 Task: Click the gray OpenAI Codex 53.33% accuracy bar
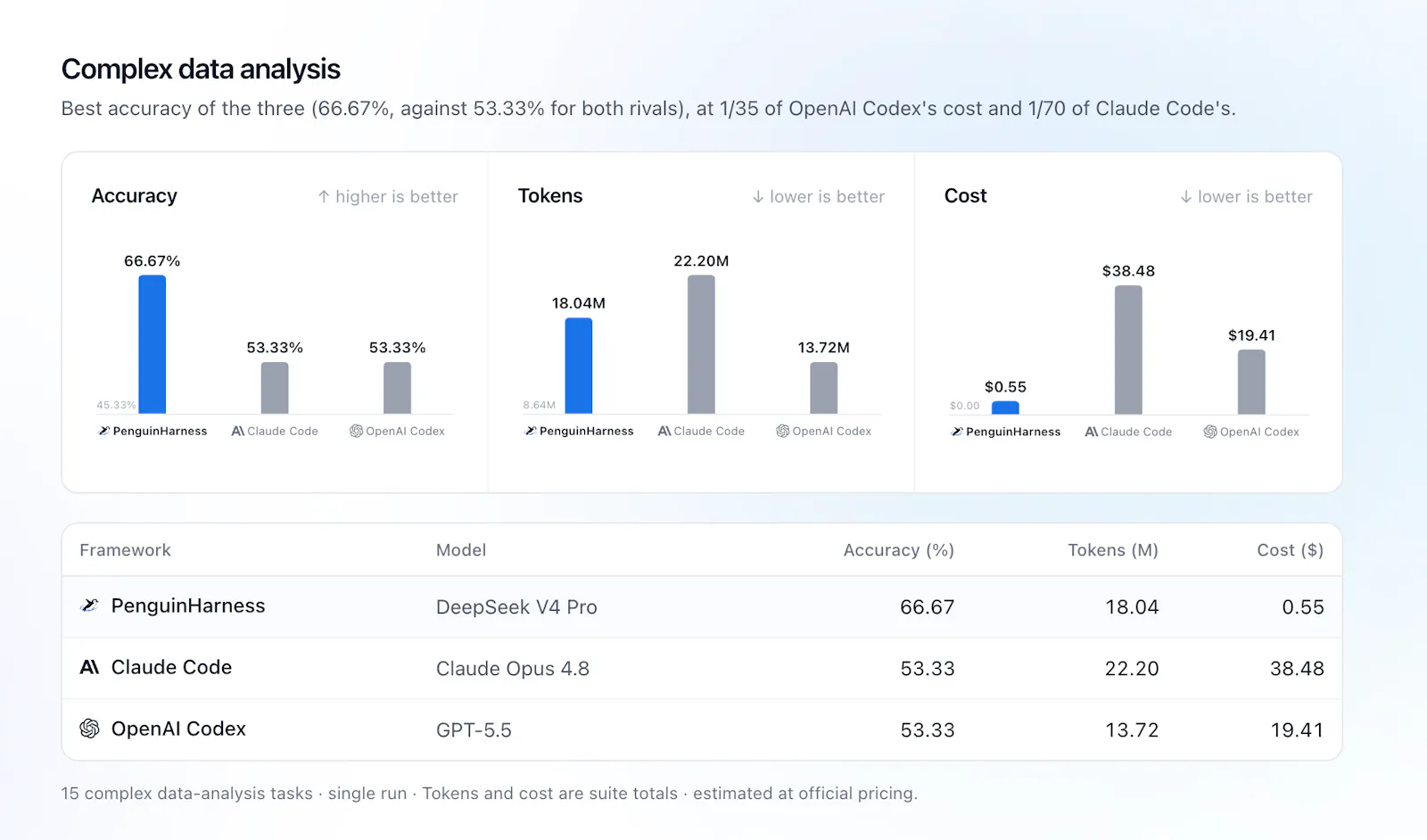point(398,388)
